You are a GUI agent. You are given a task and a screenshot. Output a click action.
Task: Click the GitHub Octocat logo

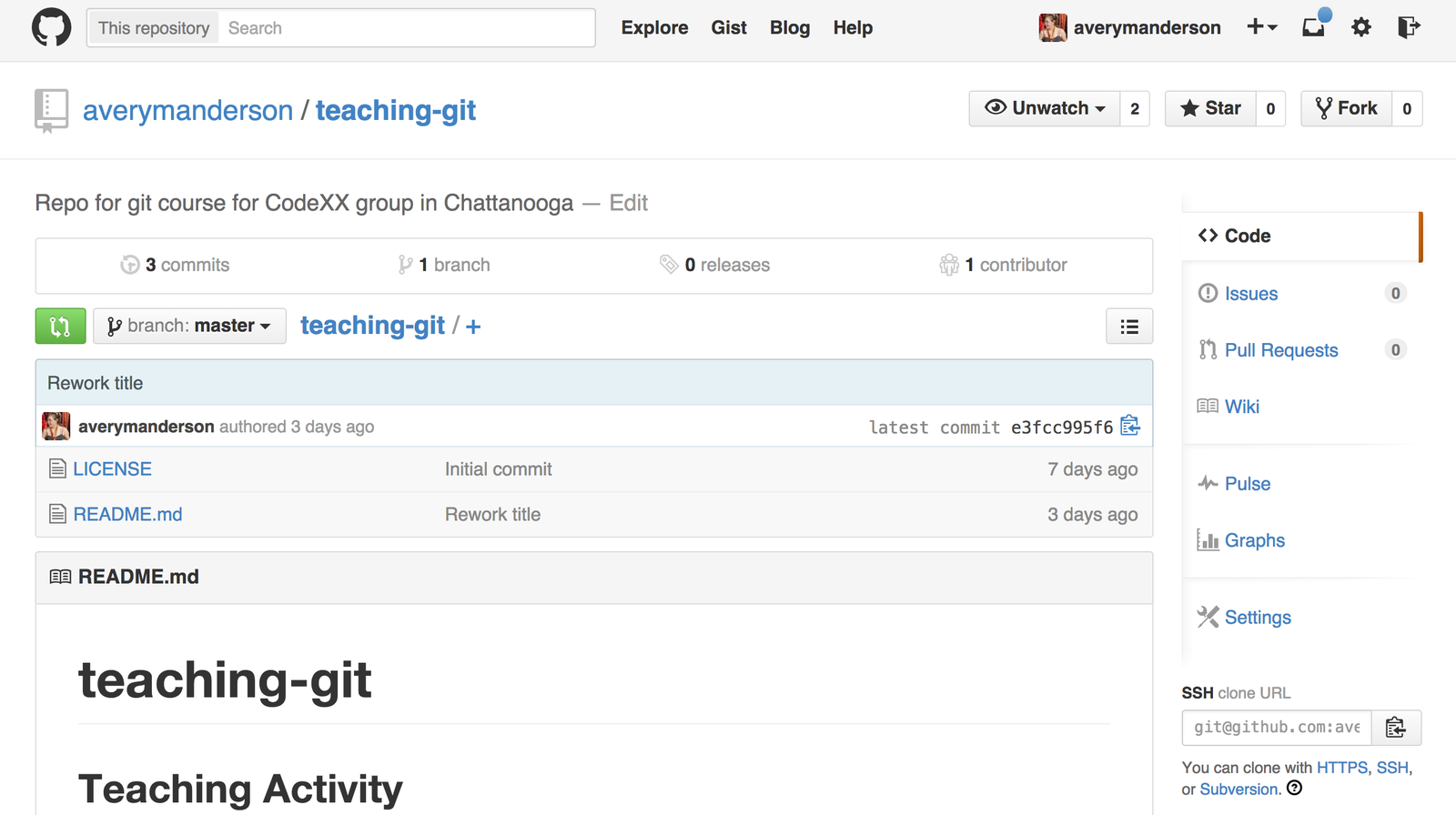point(51,27)
